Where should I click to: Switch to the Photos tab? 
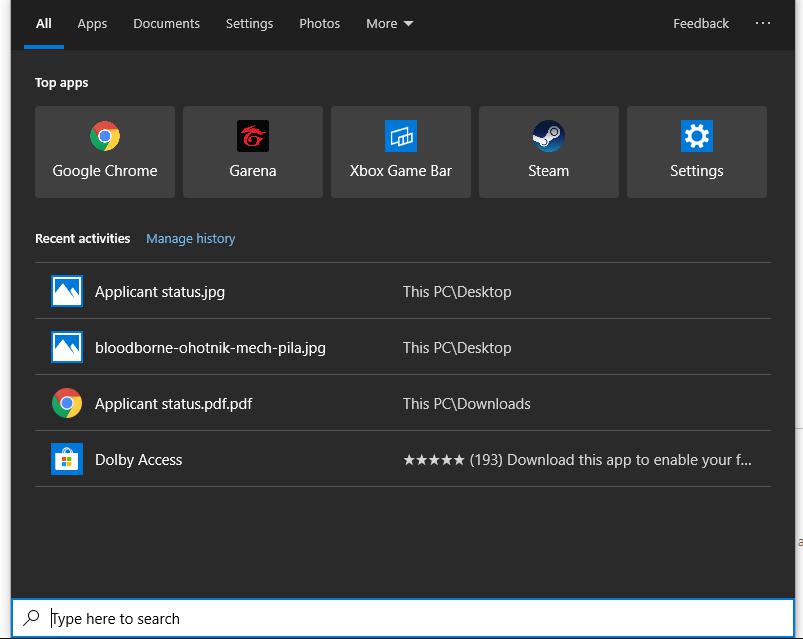319,23
